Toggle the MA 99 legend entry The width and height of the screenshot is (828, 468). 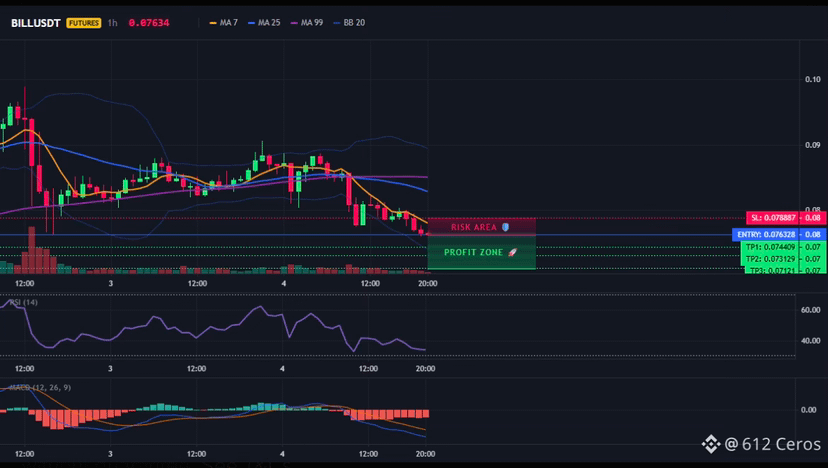[307, 23]
